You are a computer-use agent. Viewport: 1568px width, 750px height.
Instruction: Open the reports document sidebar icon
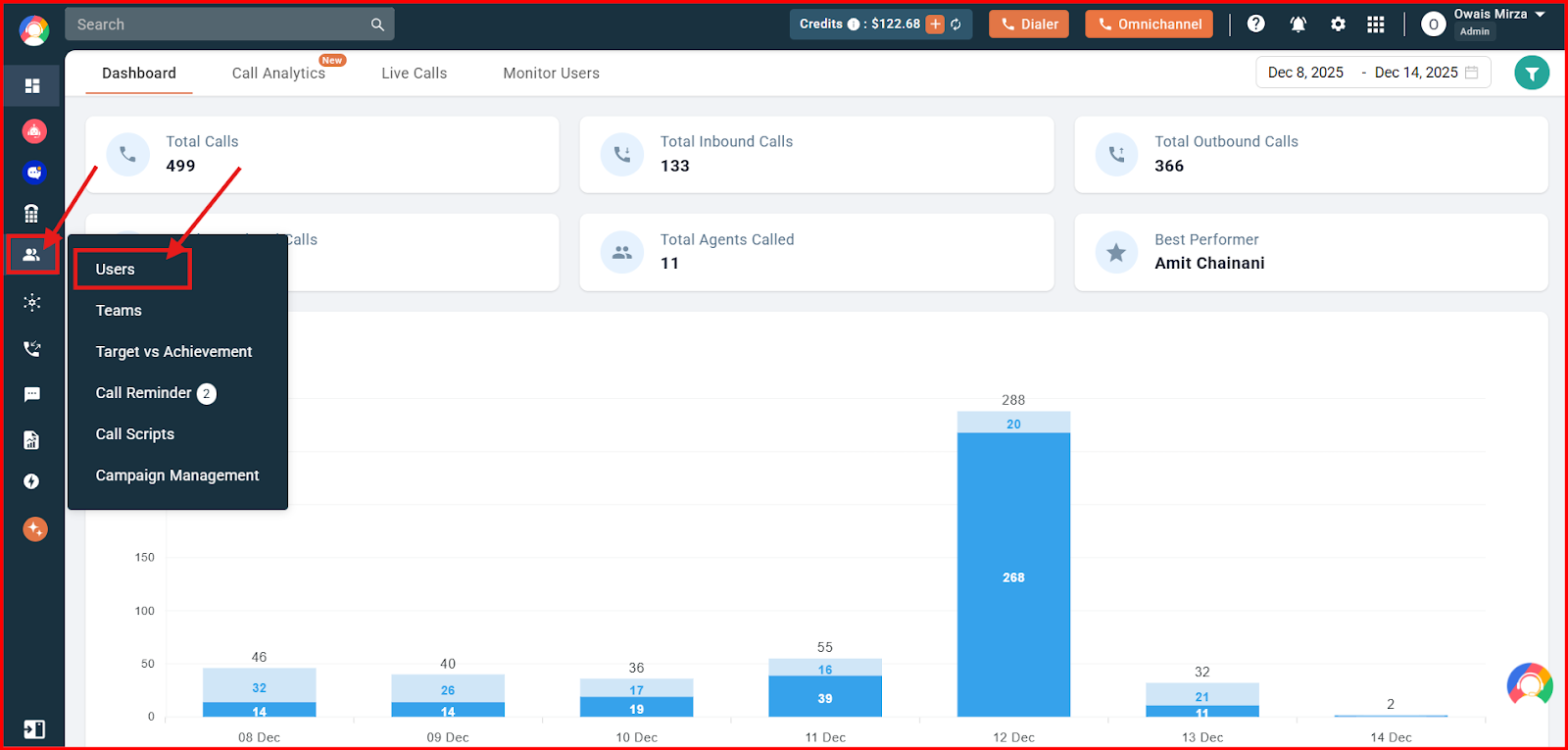pyautogui.click(x=31, y=440)
